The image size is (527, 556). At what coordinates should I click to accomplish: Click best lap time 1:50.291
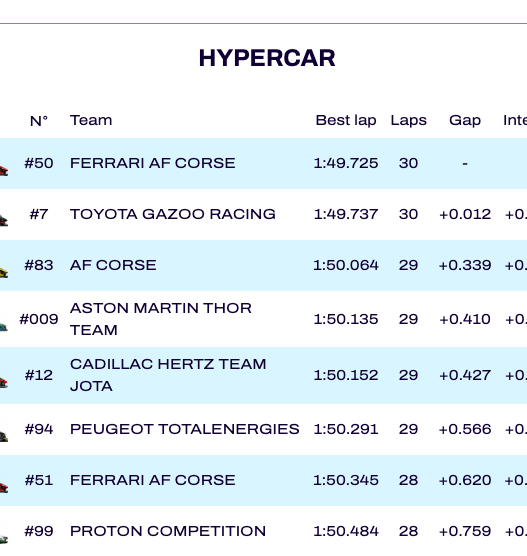pyautogui.click(x=346, y=429)
